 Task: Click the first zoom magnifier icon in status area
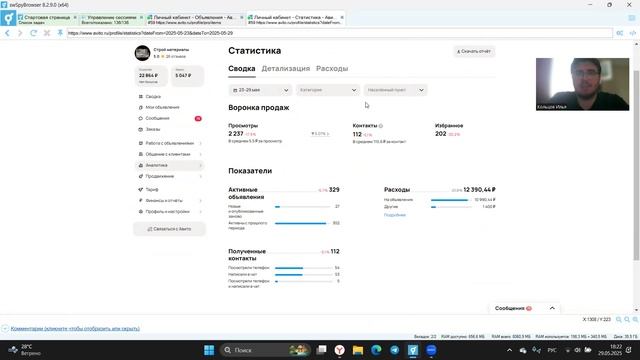[619, 320]
